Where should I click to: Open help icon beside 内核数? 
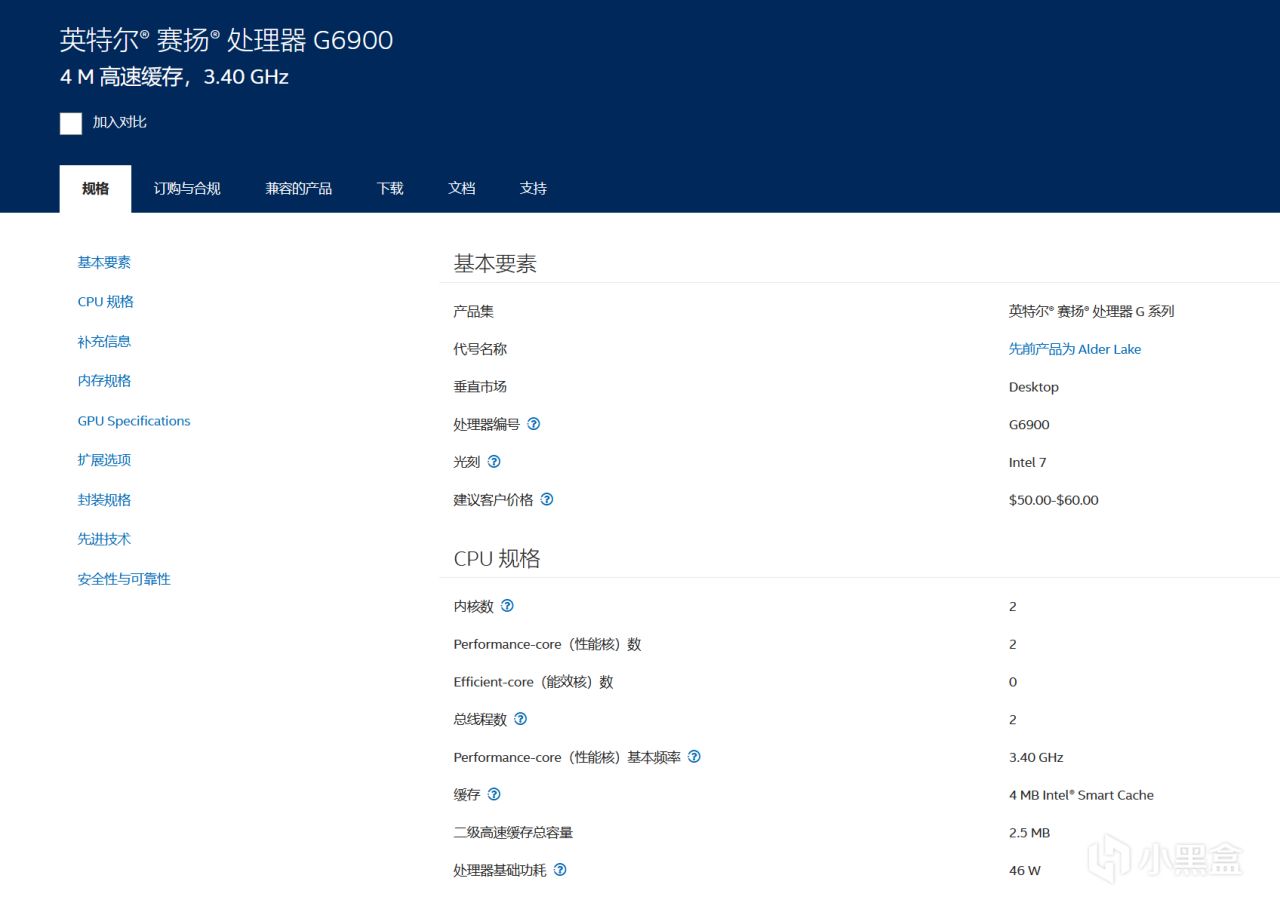point(507,606)
